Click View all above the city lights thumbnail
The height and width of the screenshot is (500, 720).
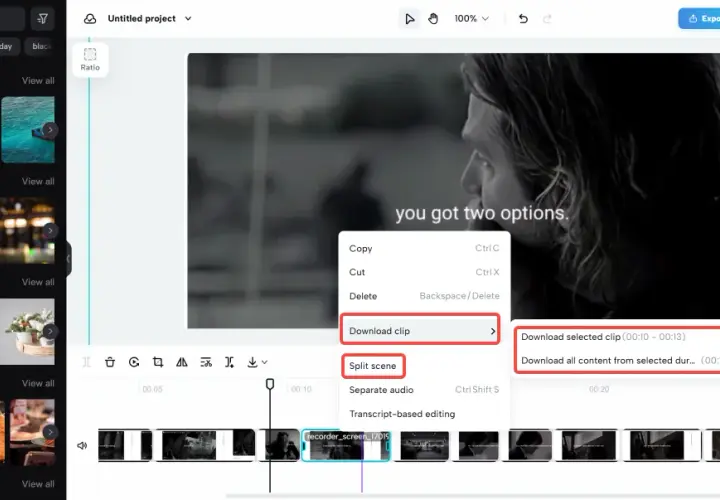tap(38, 181)
